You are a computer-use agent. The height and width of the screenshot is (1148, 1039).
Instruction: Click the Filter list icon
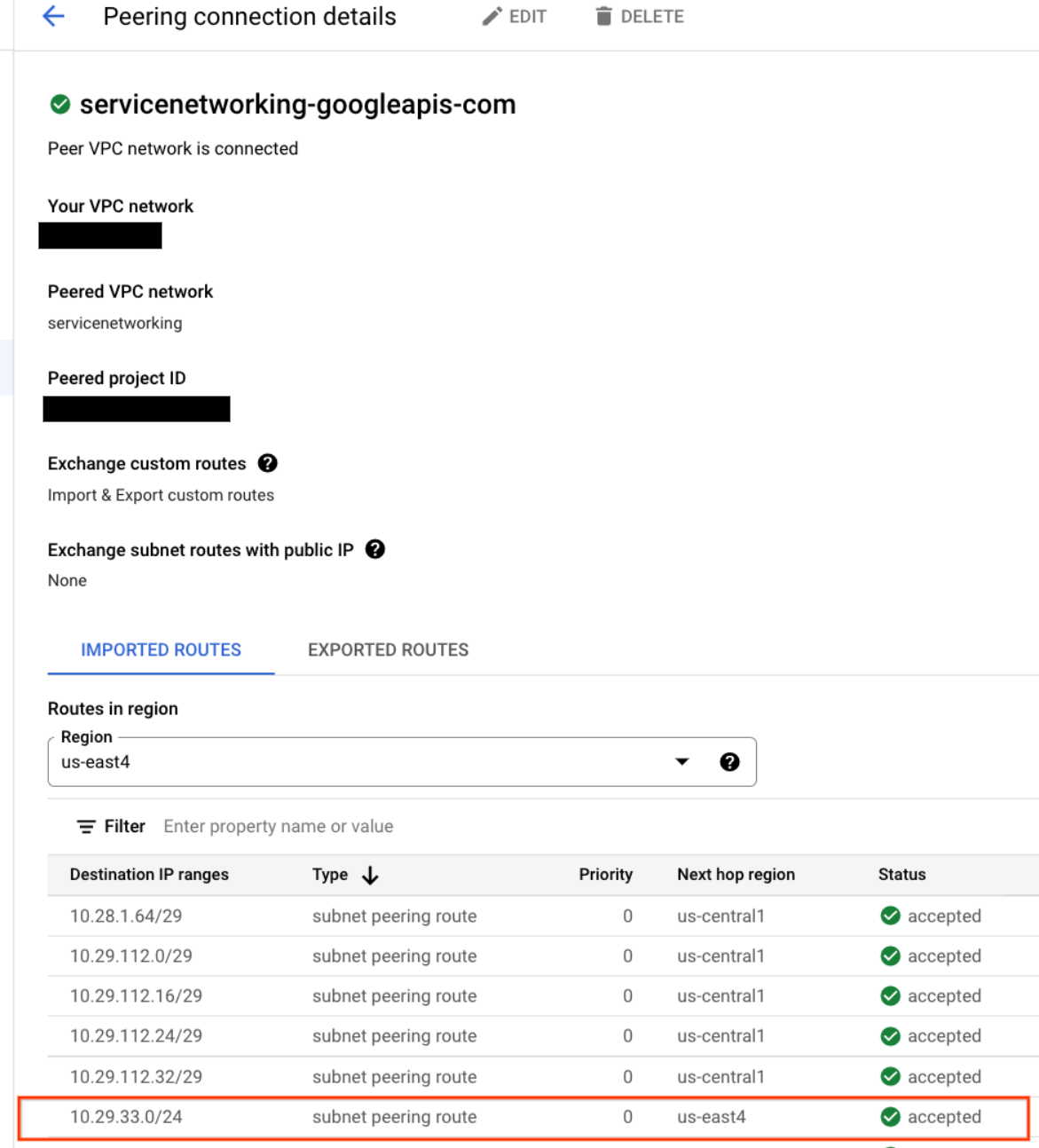[x=86, y=827]
